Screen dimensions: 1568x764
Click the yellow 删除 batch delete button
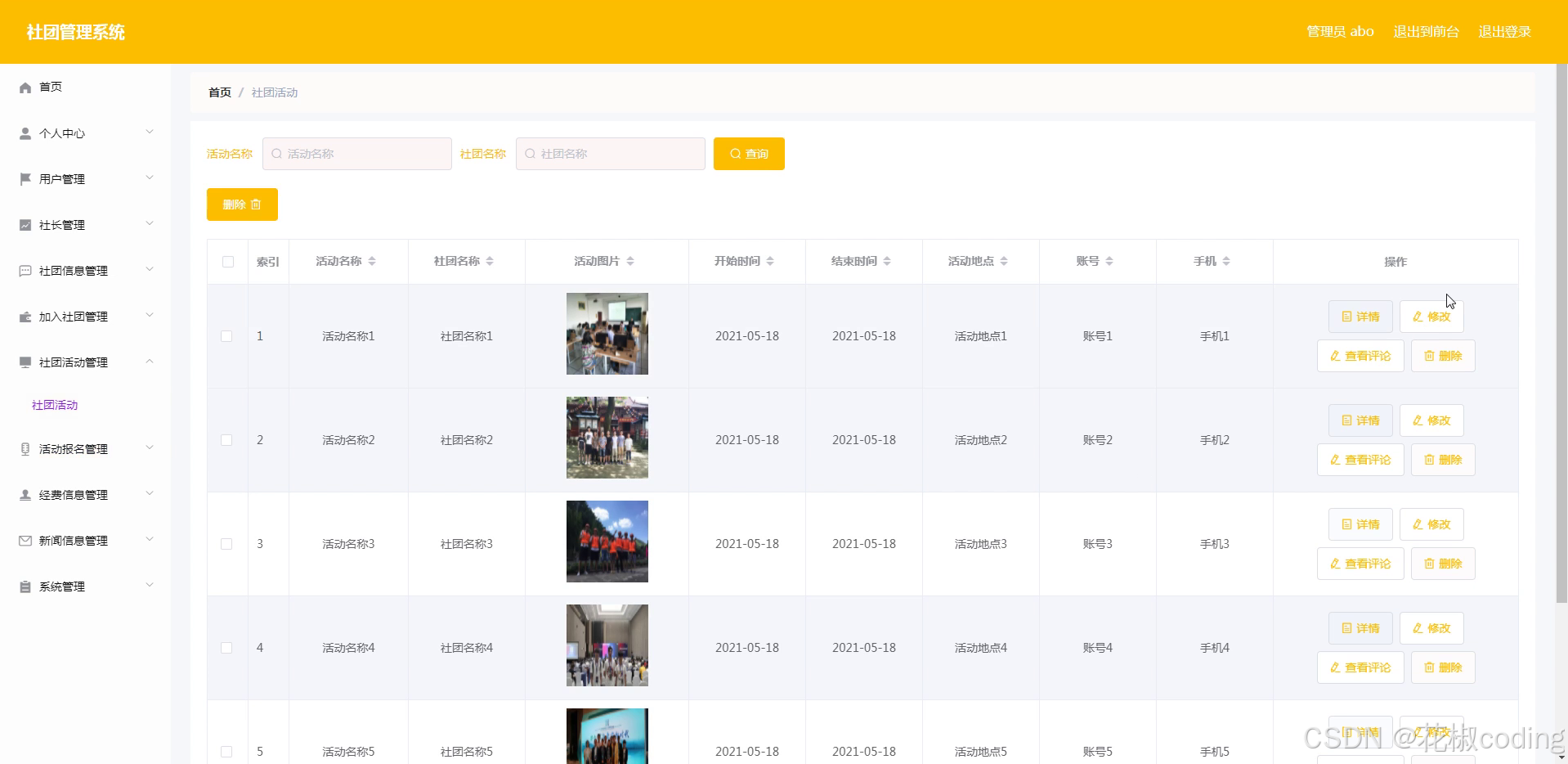(x=242, y=204)
